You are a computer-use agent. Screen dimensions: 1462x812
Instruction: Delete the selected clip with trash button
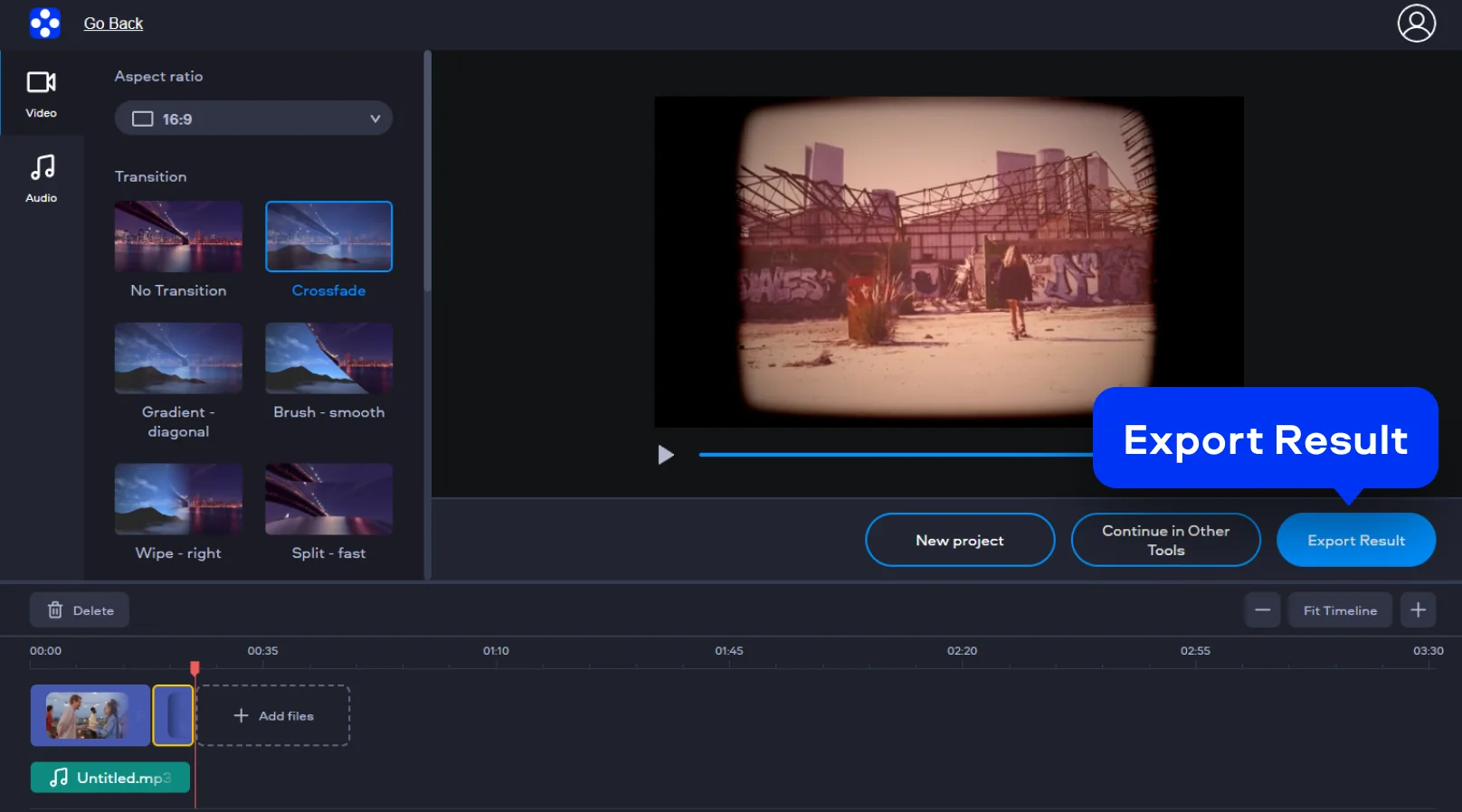[x=80, y=610]
